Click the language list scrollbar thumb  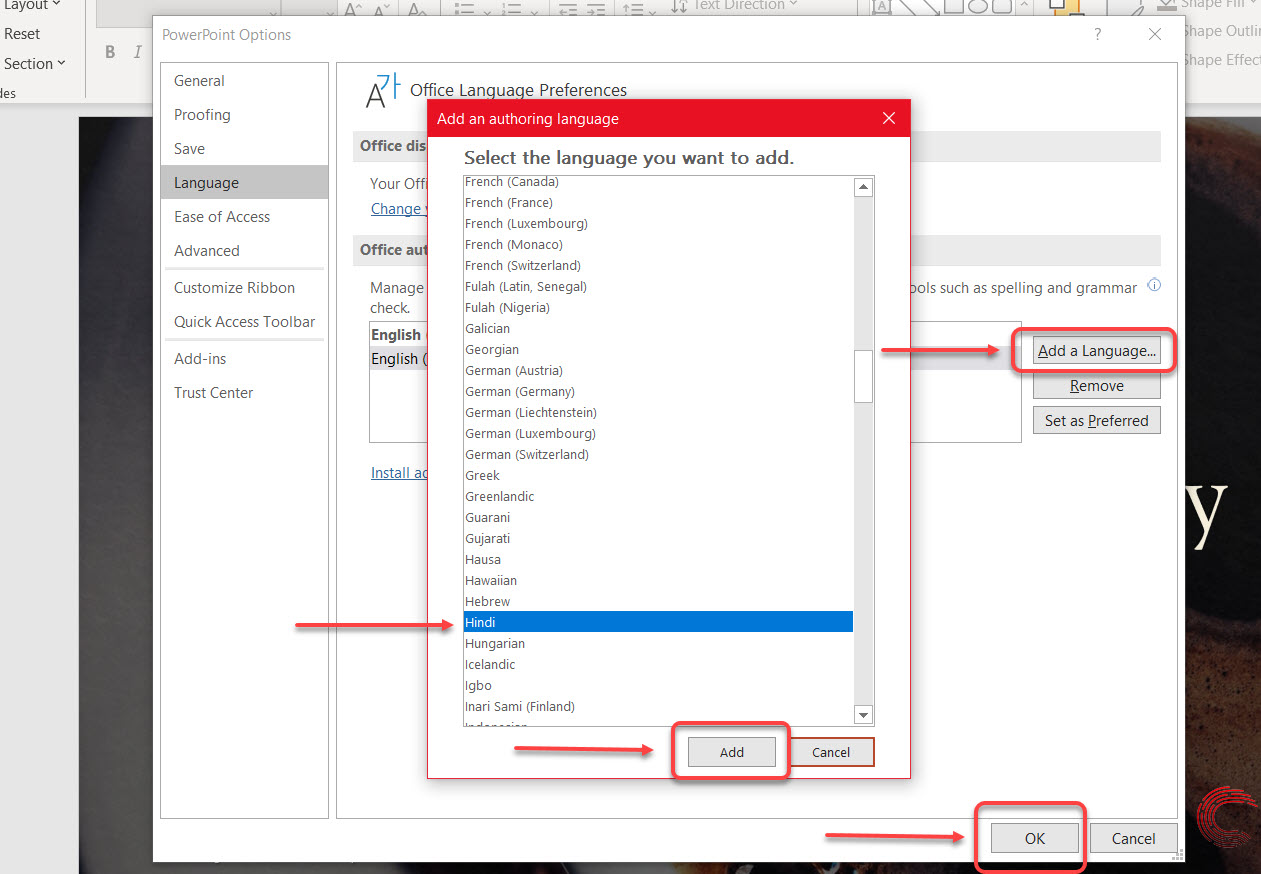click(864, 376)
